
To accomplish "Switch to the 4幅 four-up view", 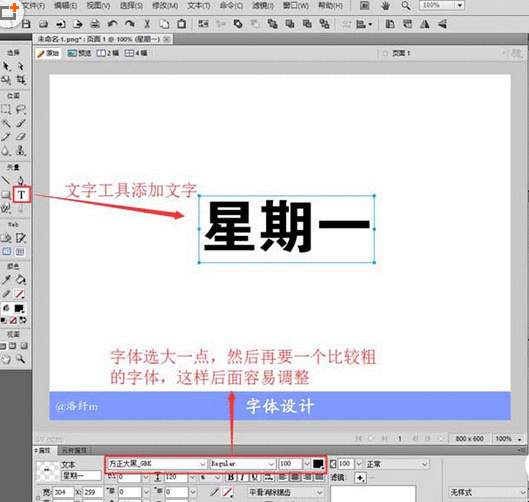I will tap(136, 53).
